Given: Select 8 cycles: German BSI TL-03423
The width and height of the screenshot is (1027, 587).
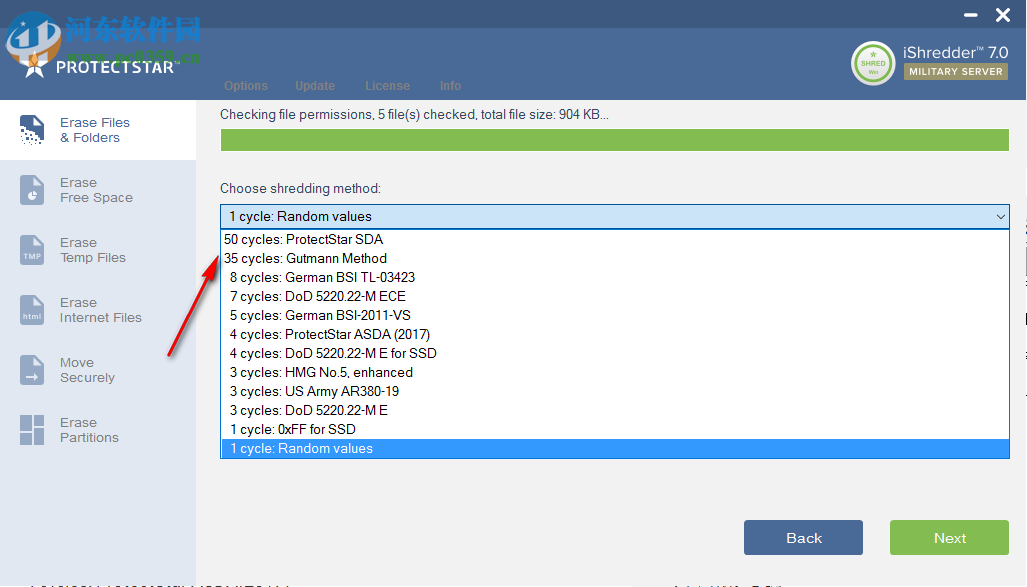Looking at the screenshot, I should [x=614, y=277].
